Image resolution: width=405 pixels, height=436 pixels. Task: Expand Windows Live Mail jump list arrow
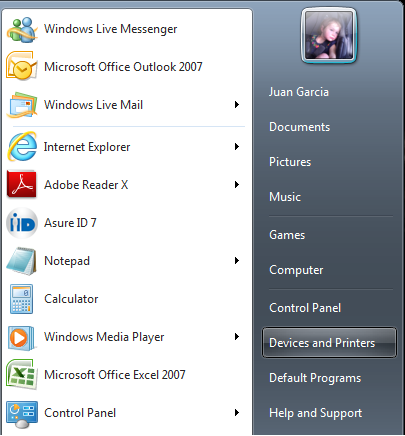pos(237,105)
